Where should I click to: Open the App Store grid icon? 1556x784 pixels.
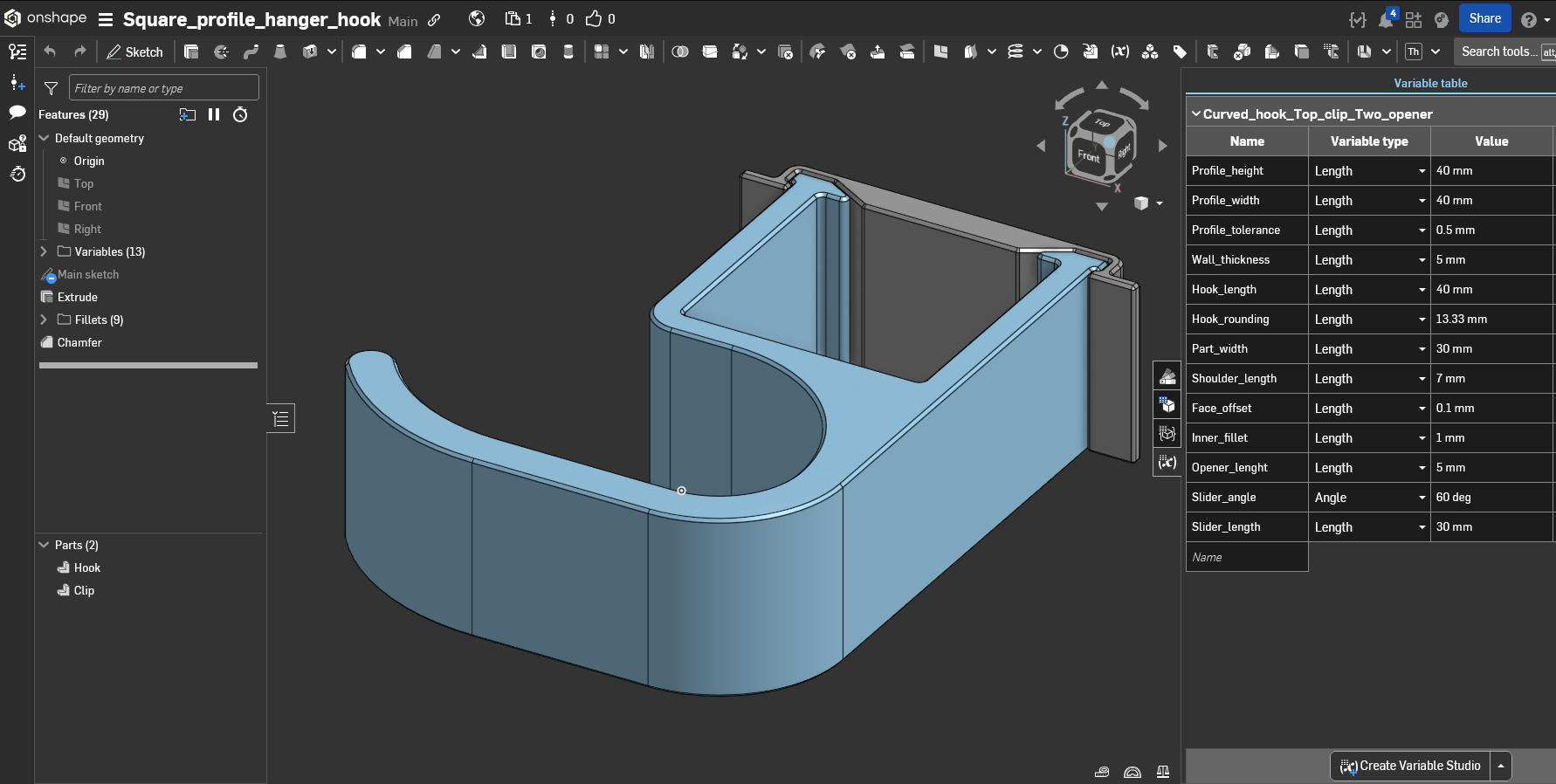click(x=1414, y=19)
